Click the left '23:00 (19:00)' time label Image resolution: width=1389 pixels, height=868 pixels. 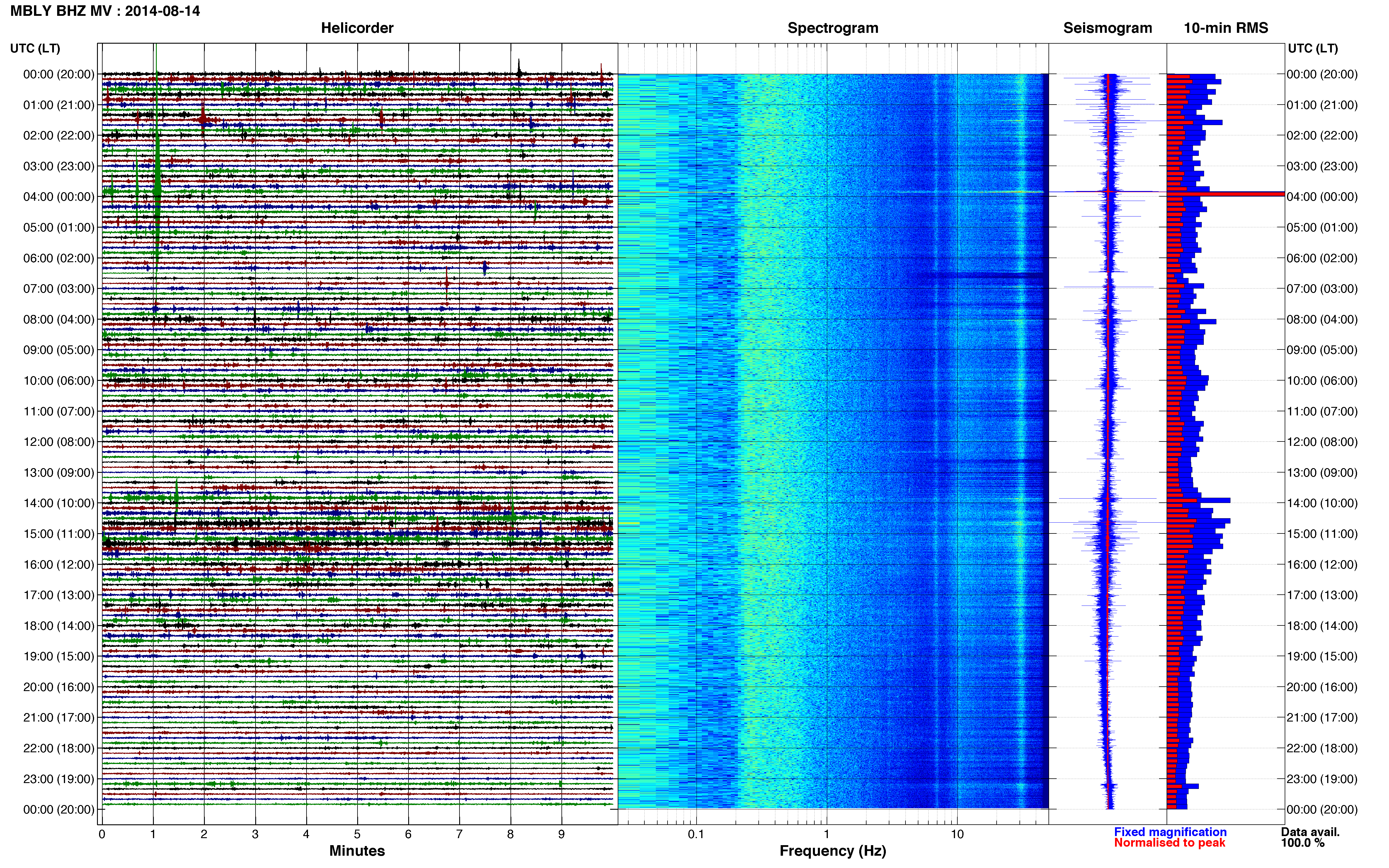point(59,779)
